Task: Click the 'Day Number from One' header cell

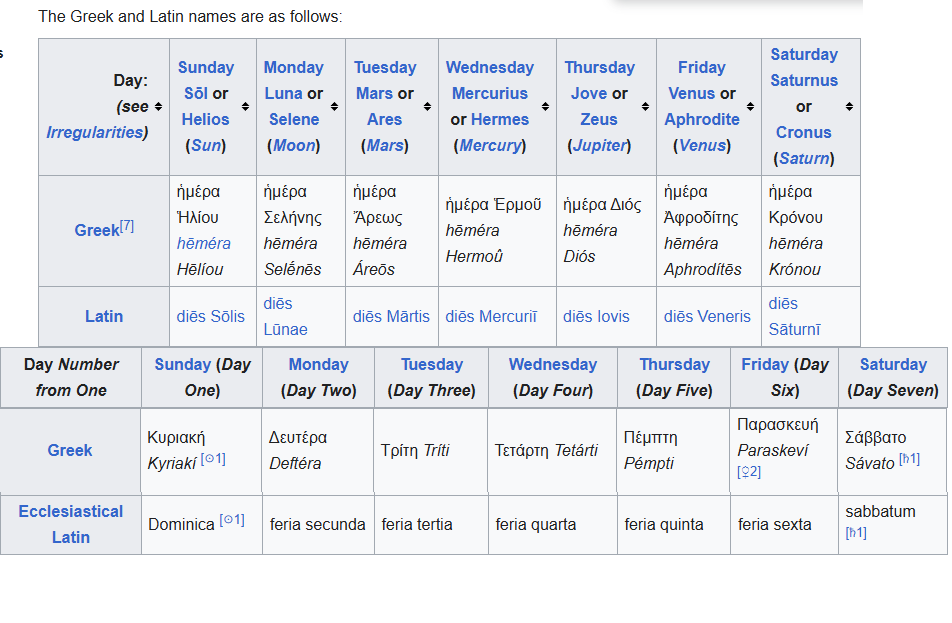Action: 71,377
